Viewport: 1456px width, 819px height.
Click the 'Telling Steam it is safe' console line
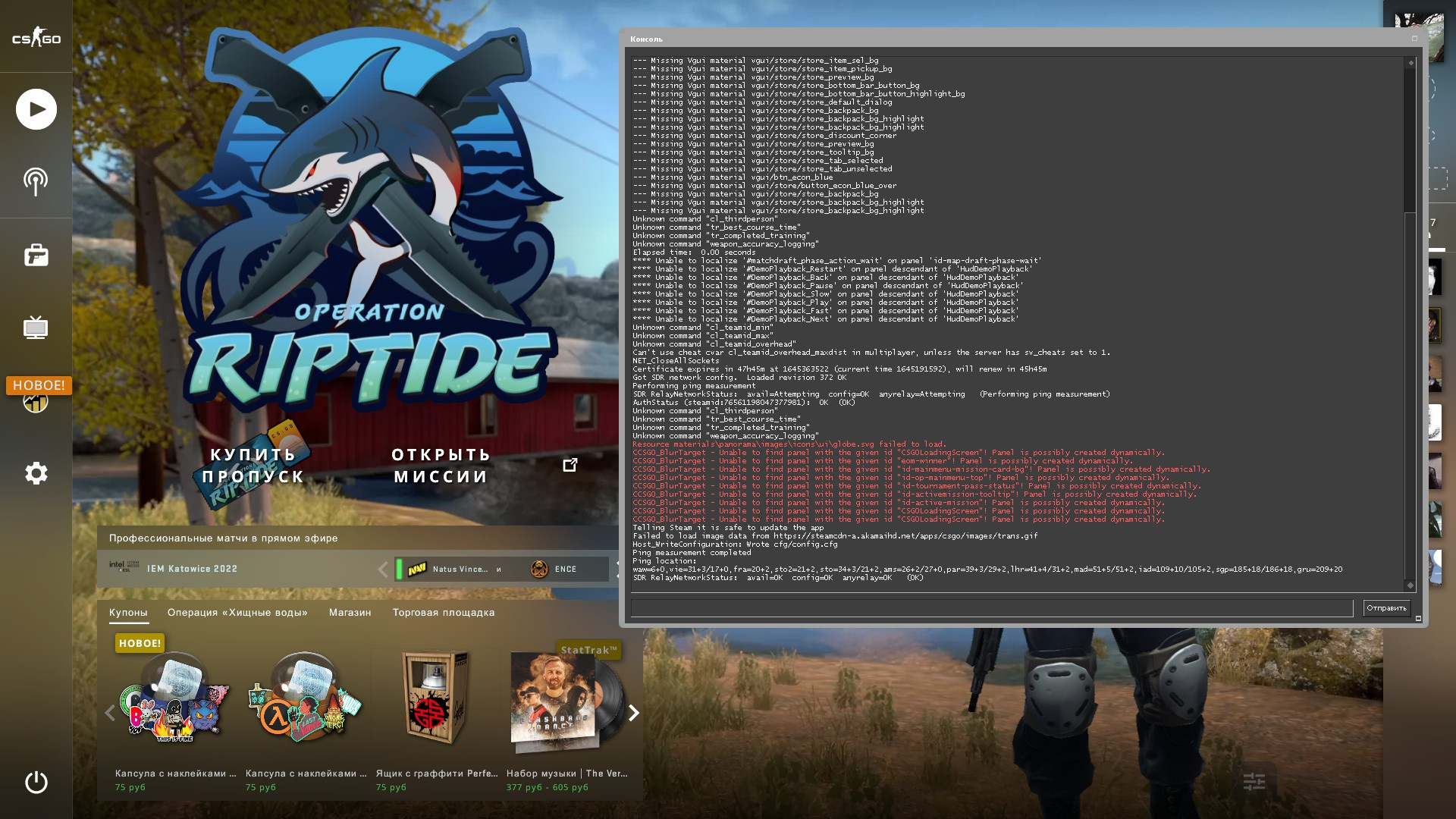pyautogui.click(x=728, y=528)
